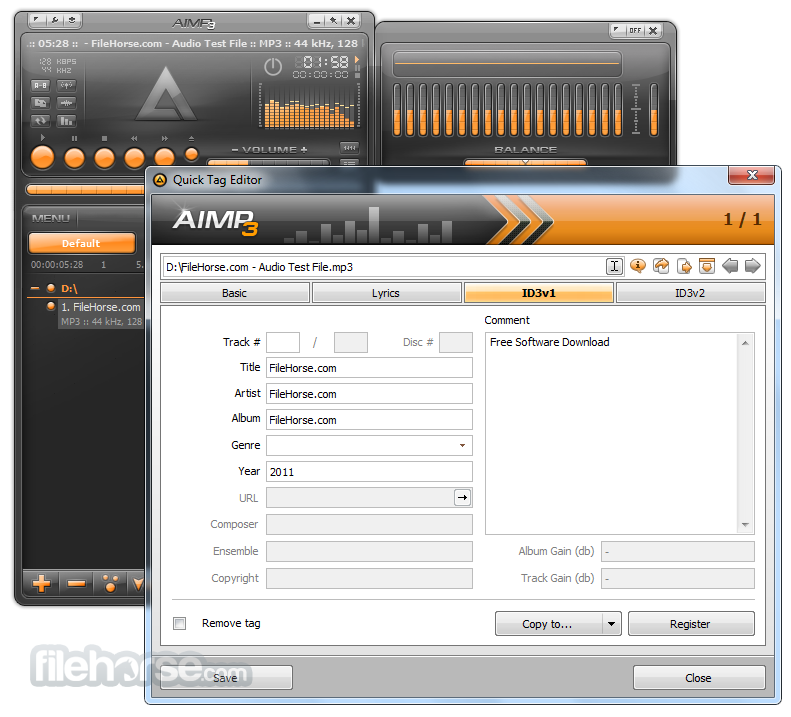Click the preamp slider at the equalizer's right end
Image resolution: width=791 pixels, height=717 pixels.
click(654, 110)
